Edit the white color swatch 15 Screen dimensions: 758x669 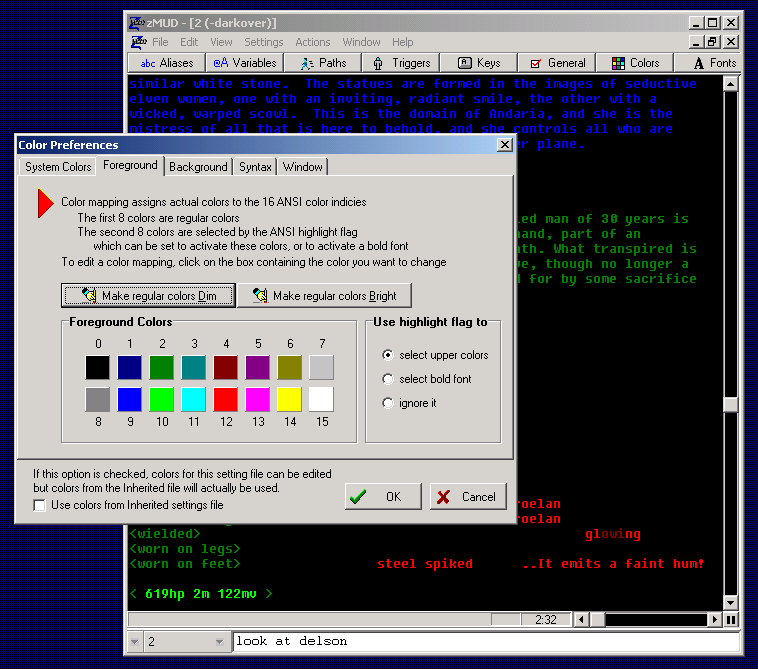click(321, 399)
